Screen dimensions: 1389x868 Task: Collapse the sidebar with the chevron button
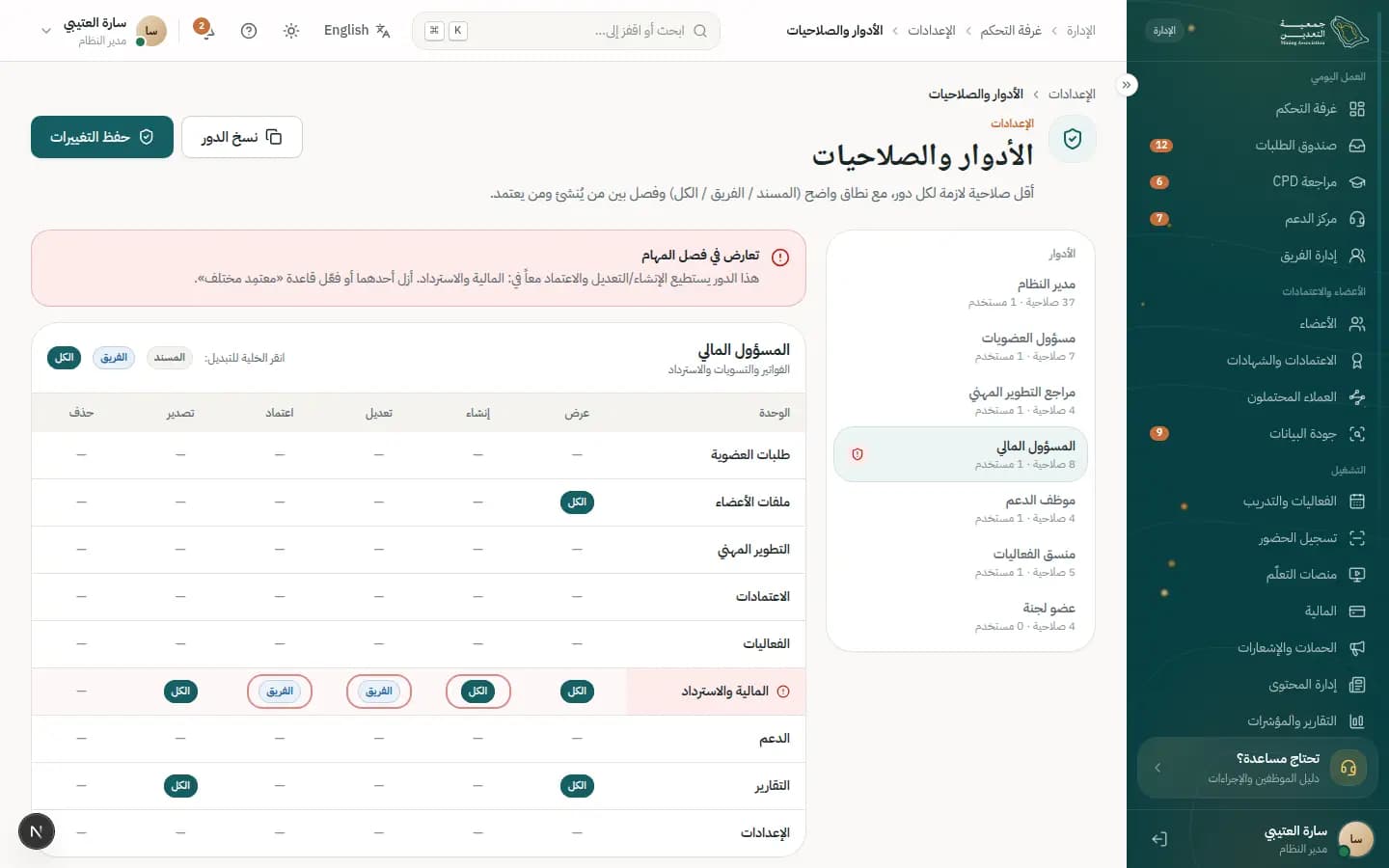point(1127,85)
